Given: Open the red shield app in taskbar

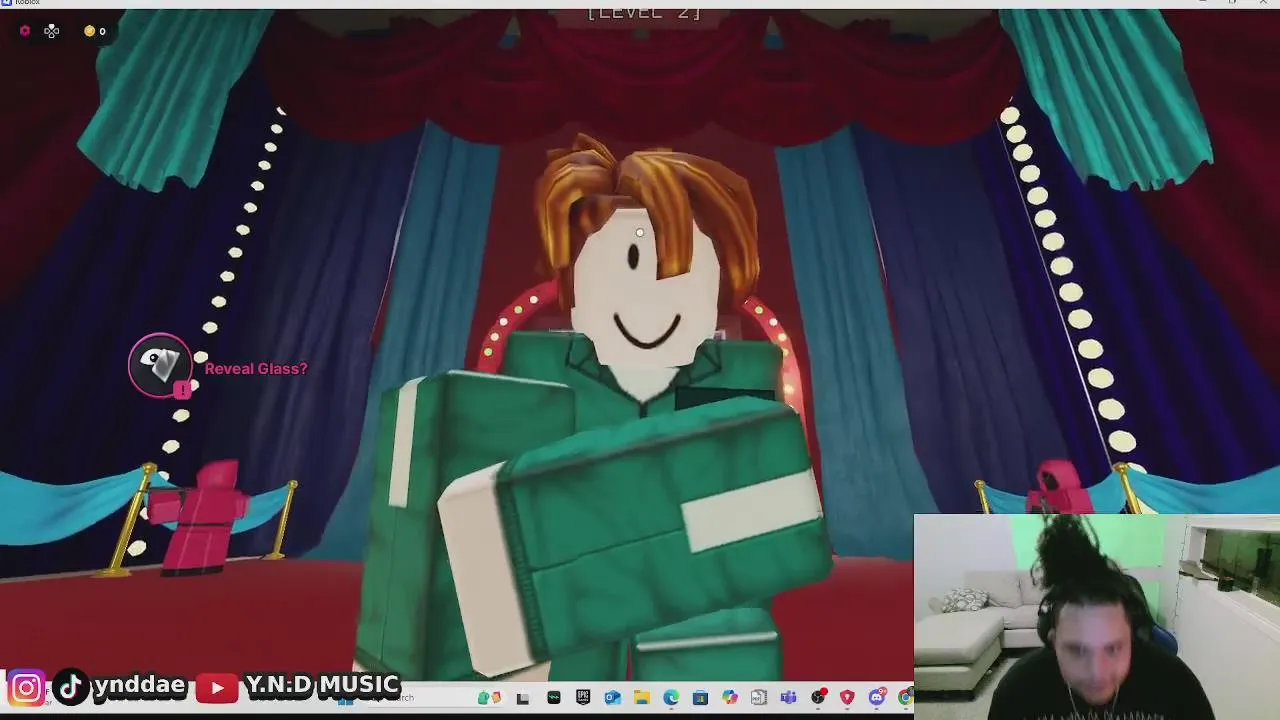Looking at the screenshot, I should pyautogui.click(x=847, y=697).
